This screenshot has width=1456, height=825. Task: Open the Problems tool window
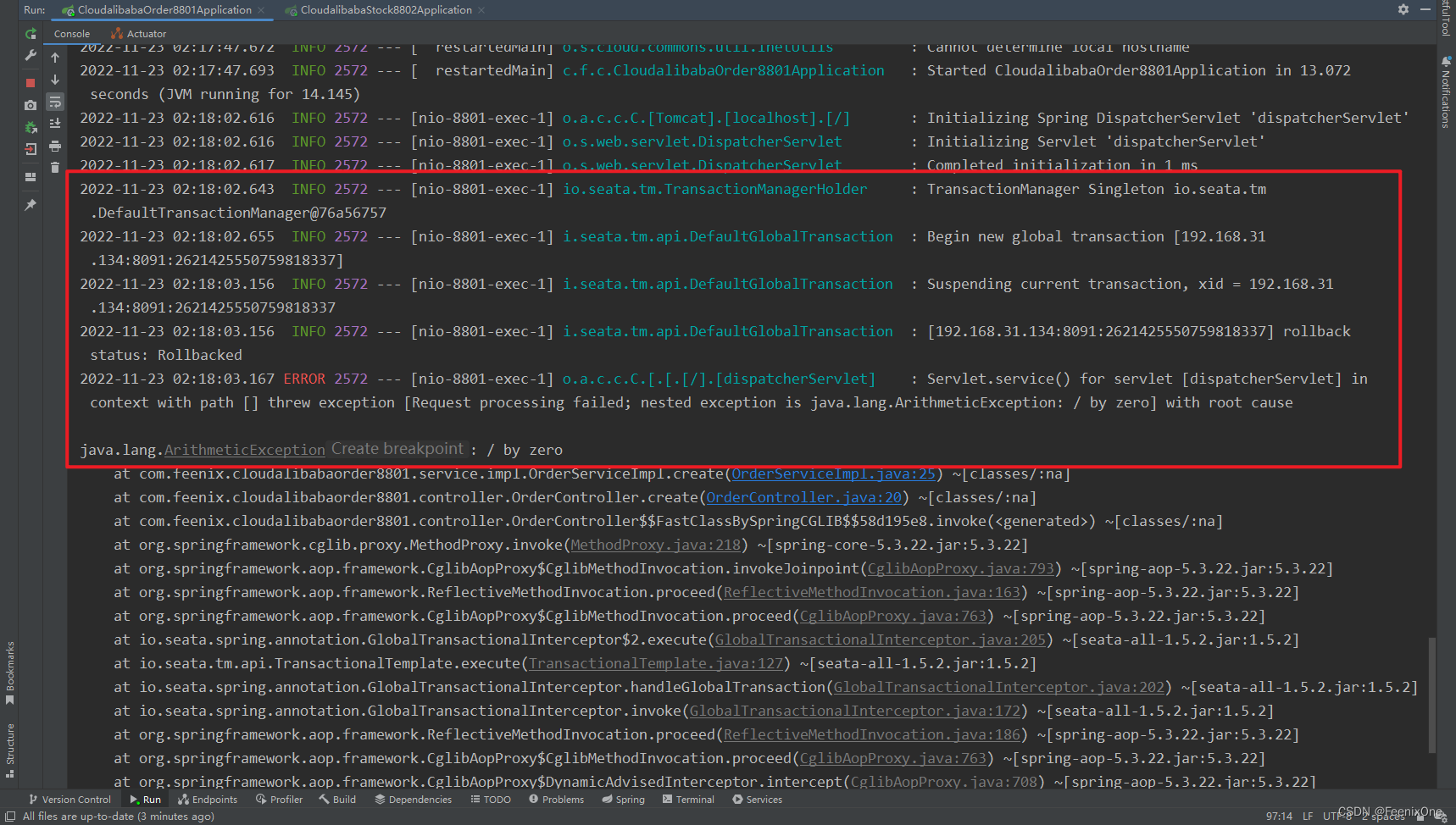pos(556,800)
